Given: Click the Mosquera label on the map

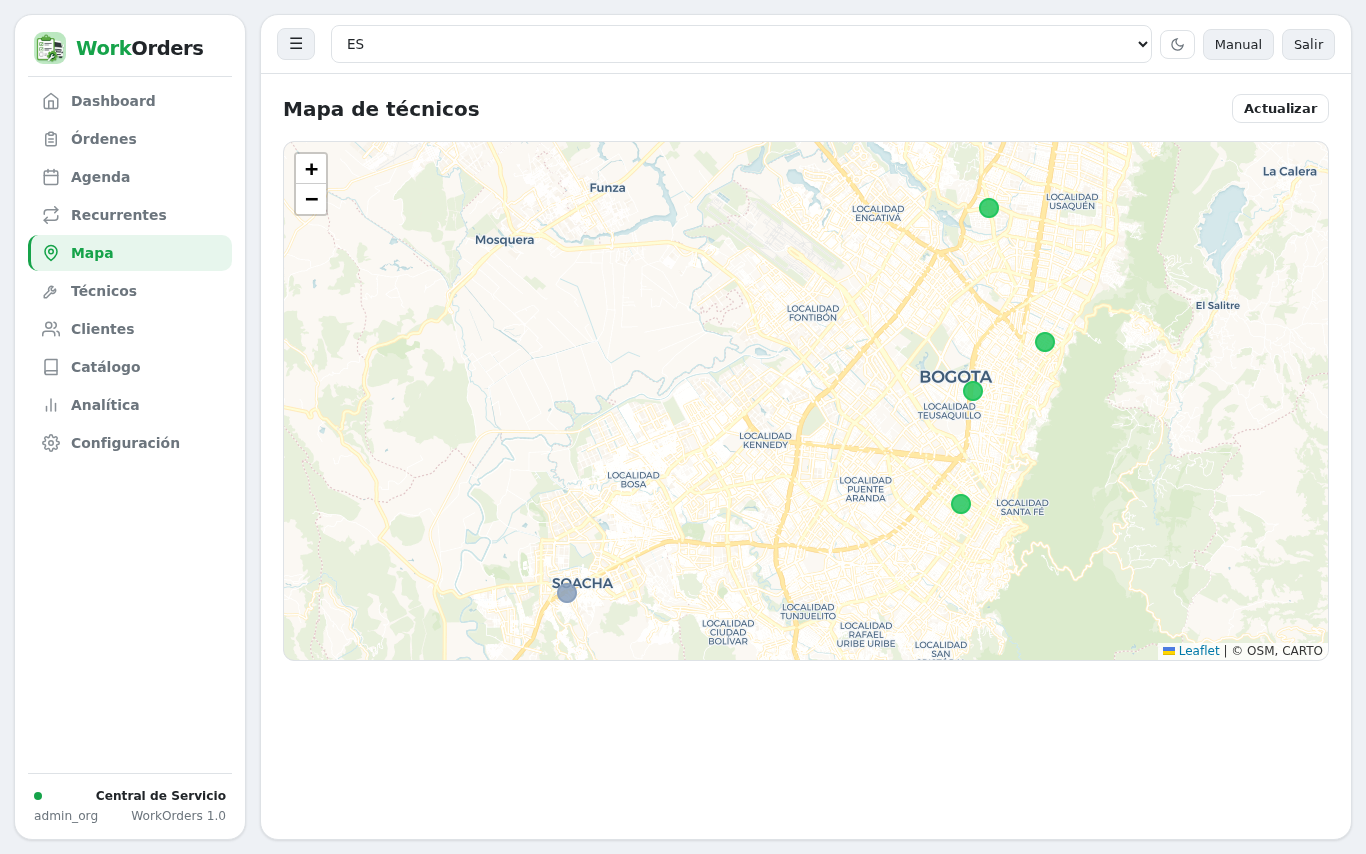Looking at the screenshot, I should 504,240.
